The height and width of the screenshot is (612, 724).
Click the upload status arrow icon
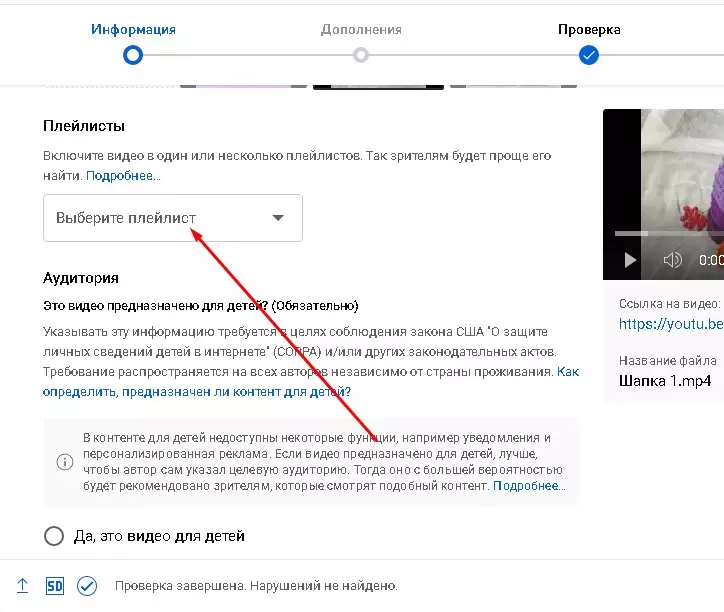point(22,586)
